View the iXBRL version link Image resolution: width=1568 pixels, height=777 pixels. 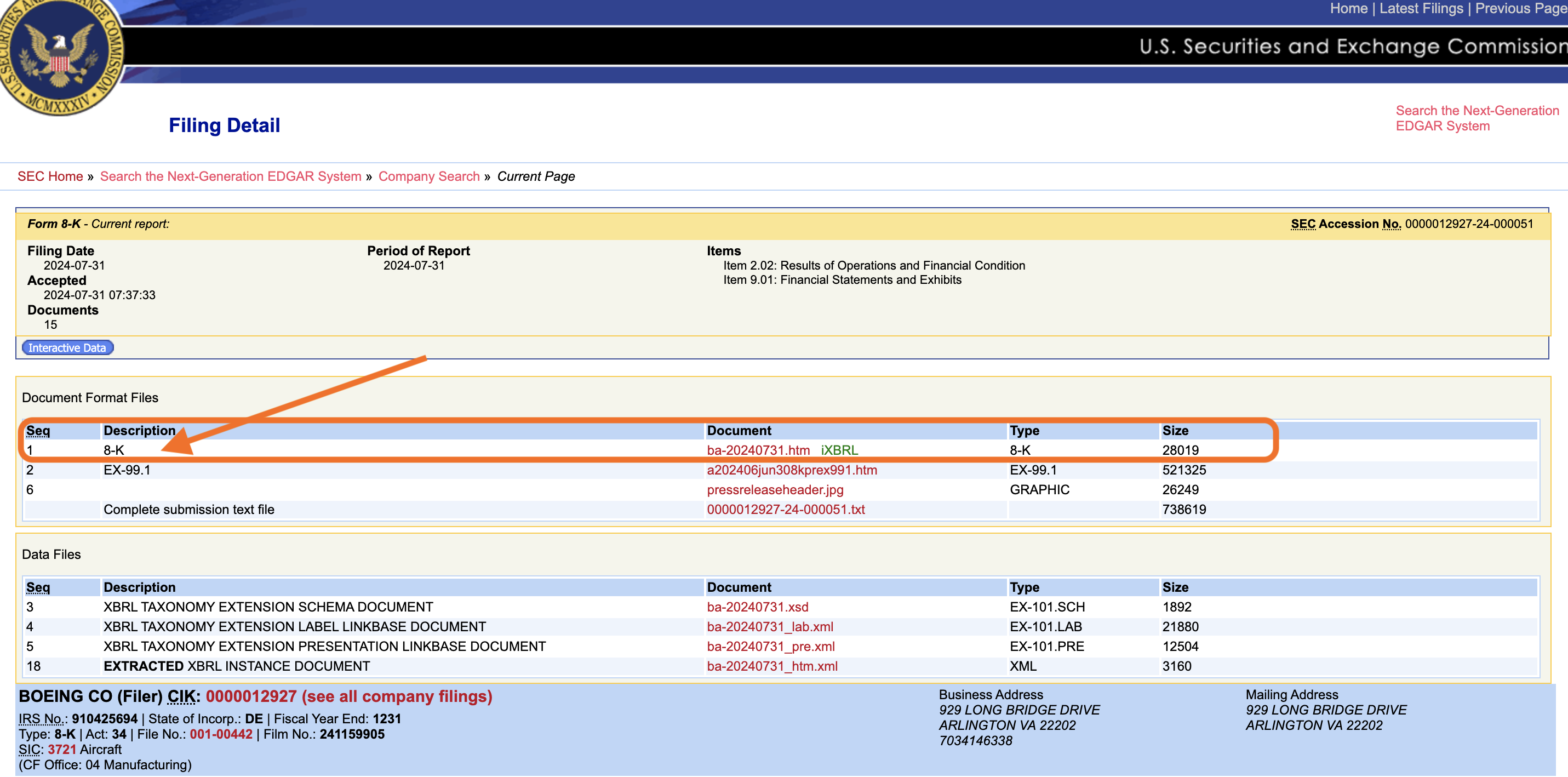point(839,450)
